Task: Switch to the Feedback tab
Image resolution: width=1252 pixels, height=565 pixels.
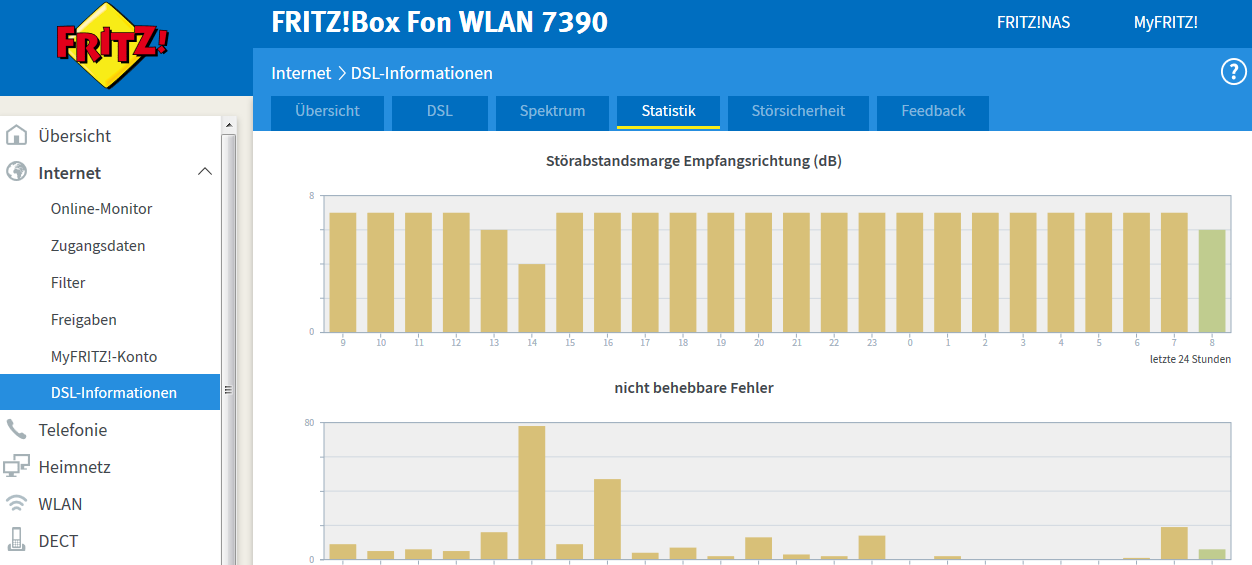Action: tap(933, 112)
